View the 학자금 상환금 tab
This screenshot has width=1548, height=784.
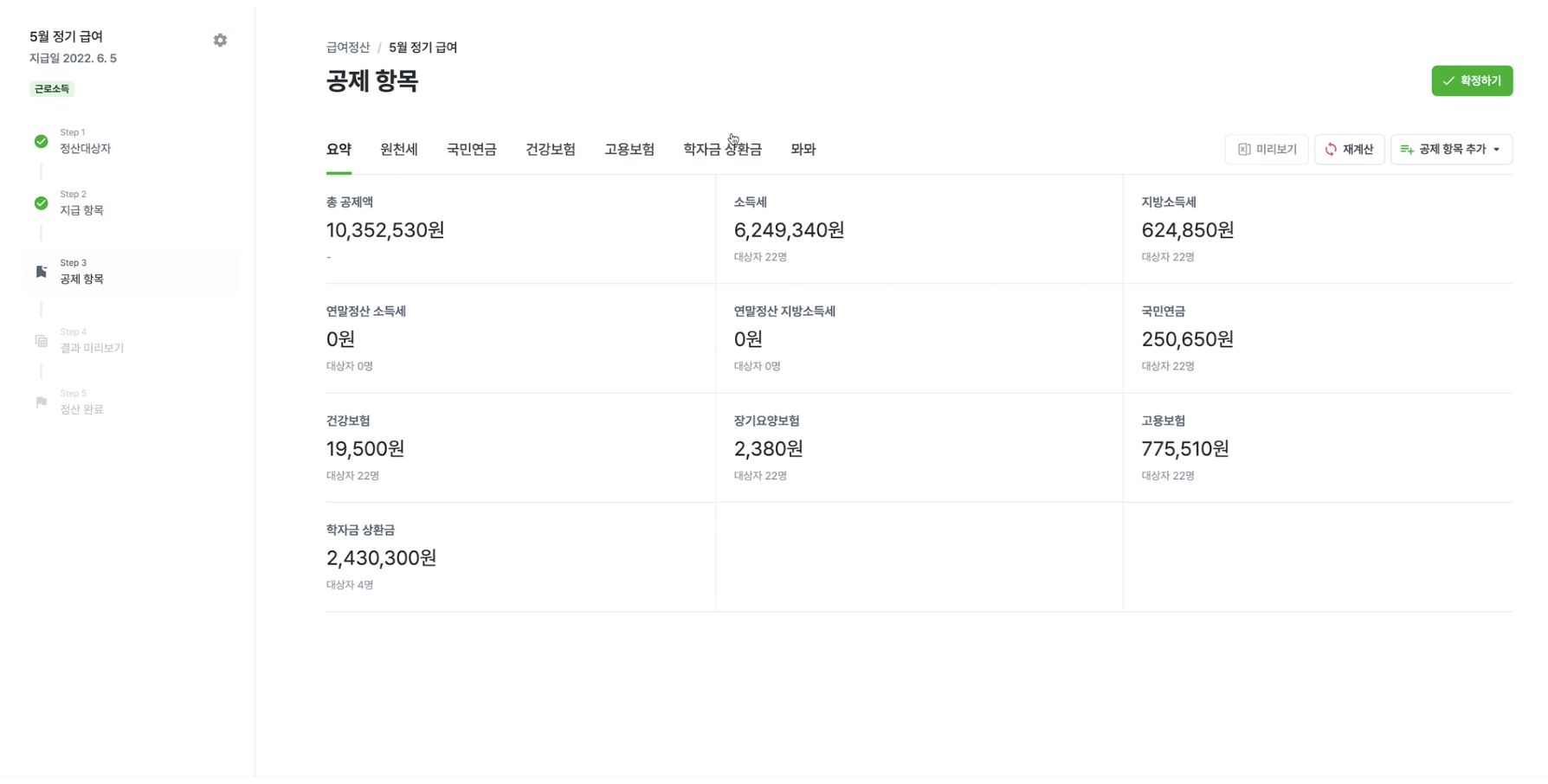coord(722,150)
